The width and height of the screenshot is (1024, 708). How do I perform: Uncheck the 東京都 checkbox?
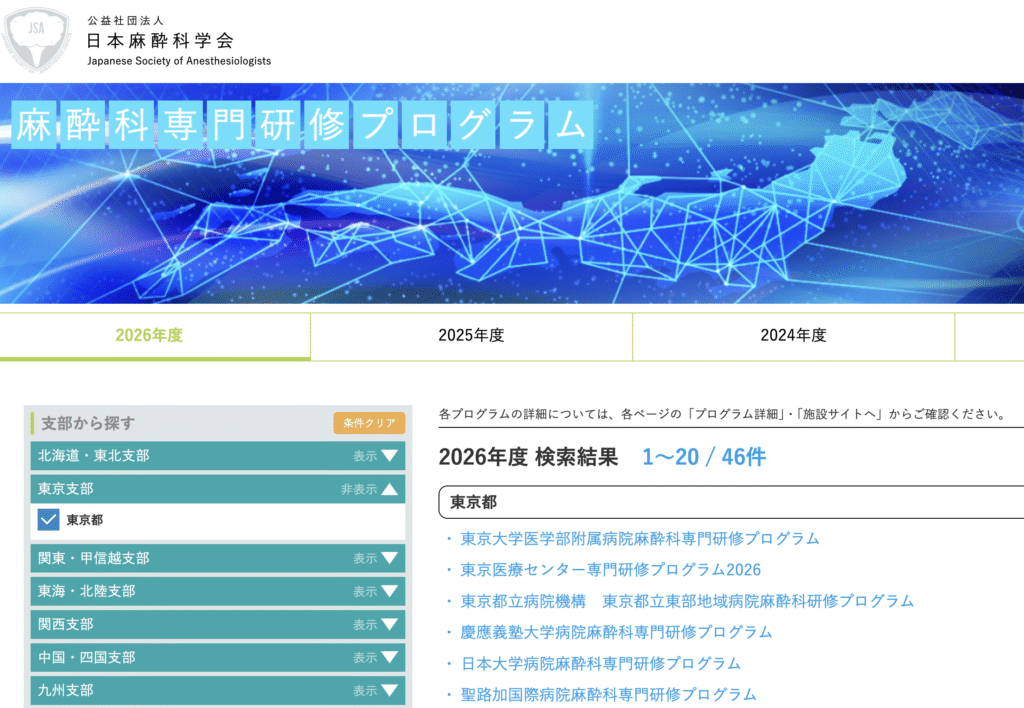[x=48, y=520]
